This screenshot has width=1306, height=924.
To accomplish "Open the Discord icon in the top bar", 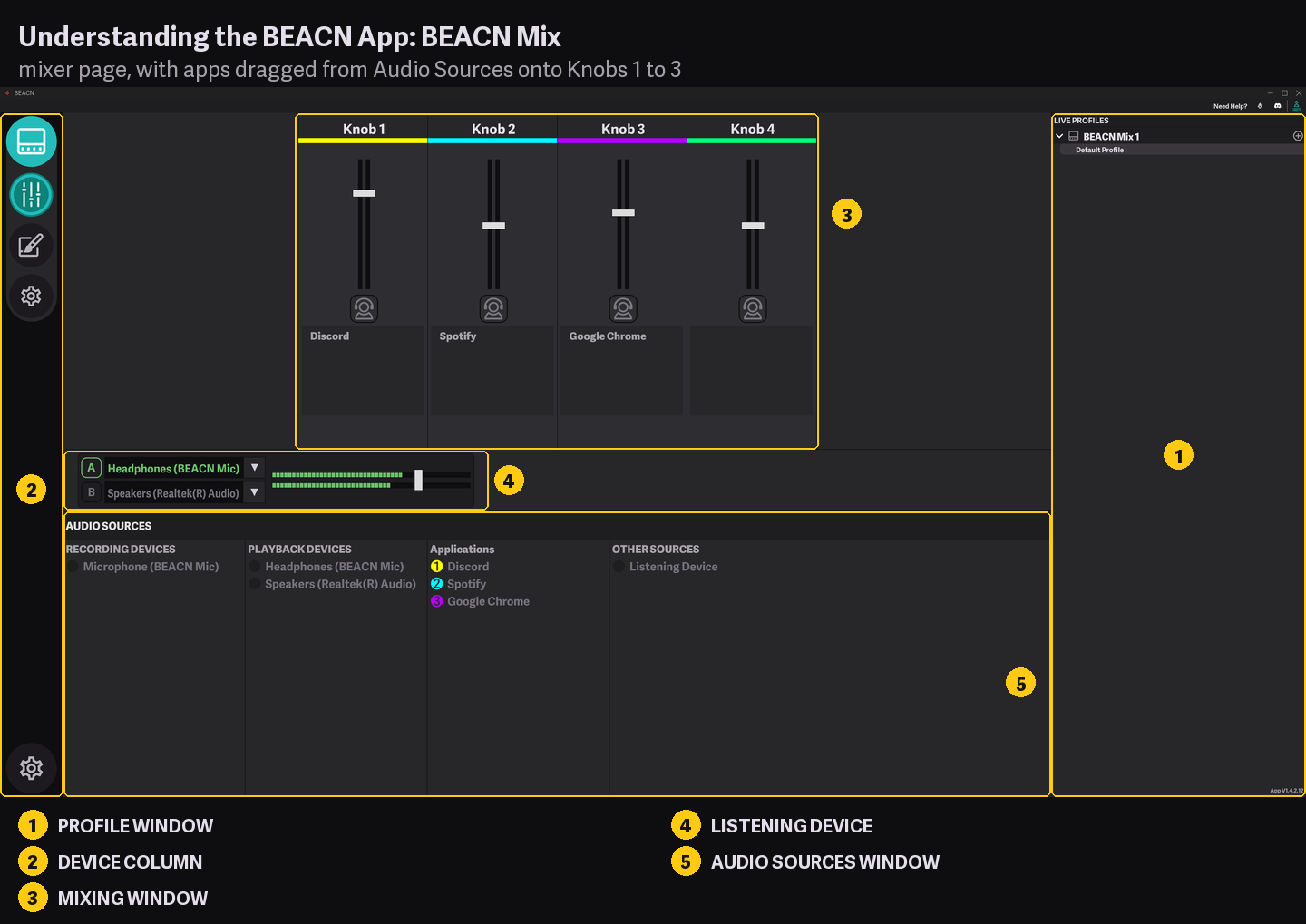I will pos(1278,106).
